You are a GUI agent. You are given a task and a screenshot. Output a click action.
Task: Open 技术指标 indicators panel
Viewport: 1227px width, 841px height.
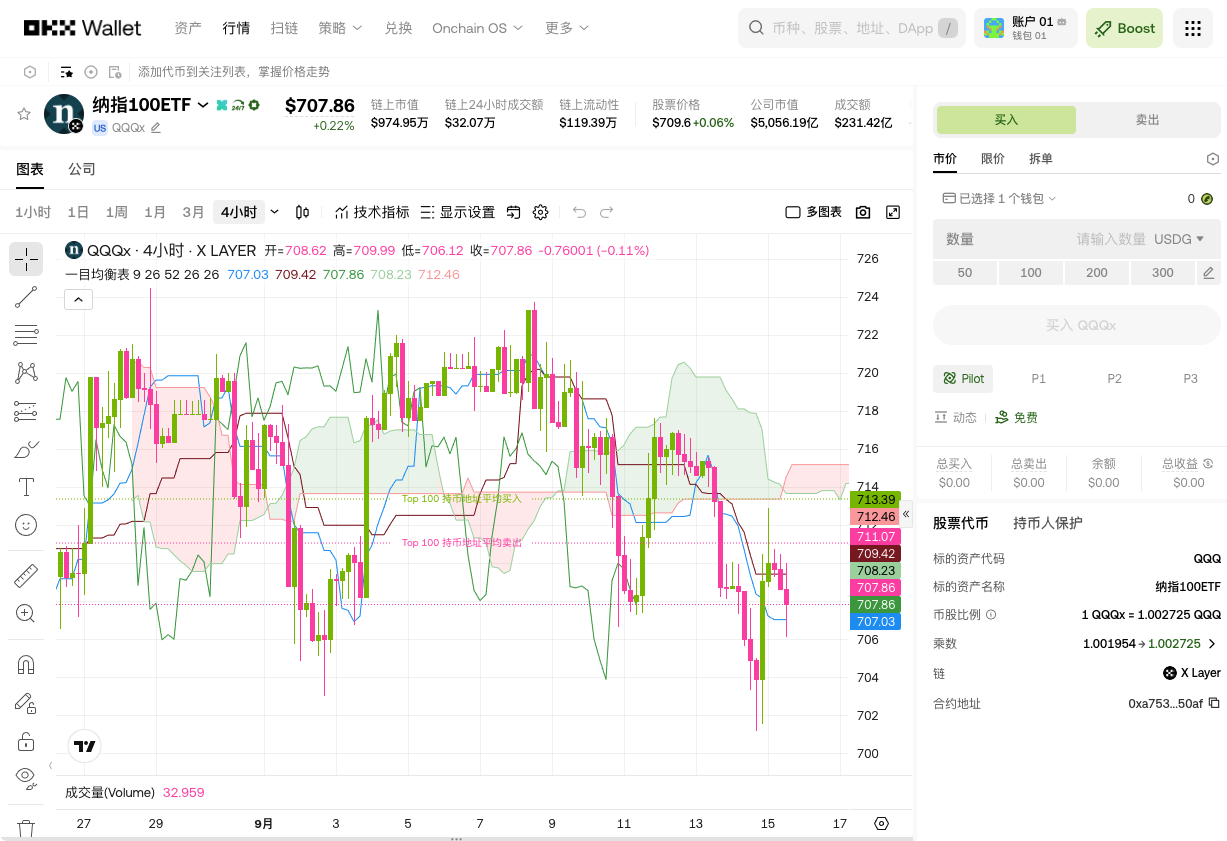[x=372, y=212]
